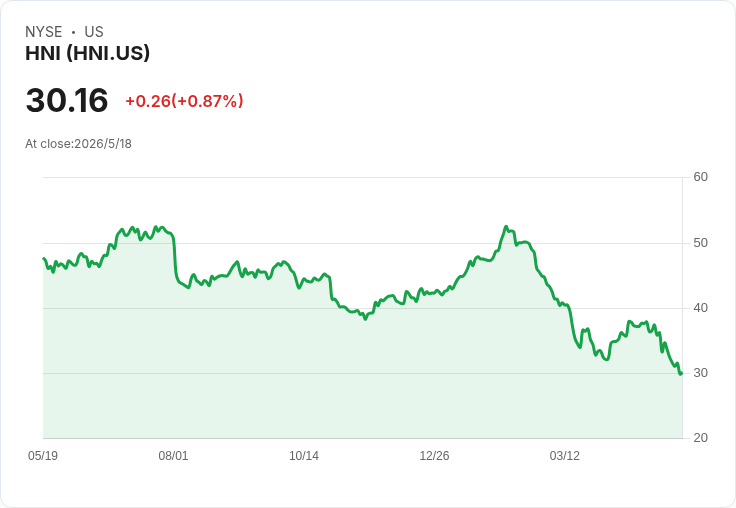Click the last data point on the chart line
The height and width of the screenshot is (508, 736).
(681, 373)
